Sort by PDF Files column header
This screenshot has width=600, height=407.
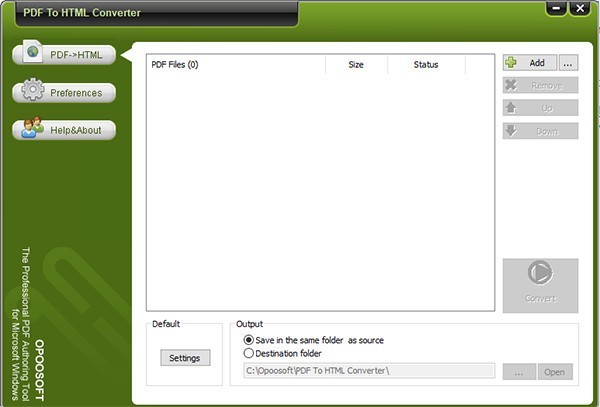[236, 65]
